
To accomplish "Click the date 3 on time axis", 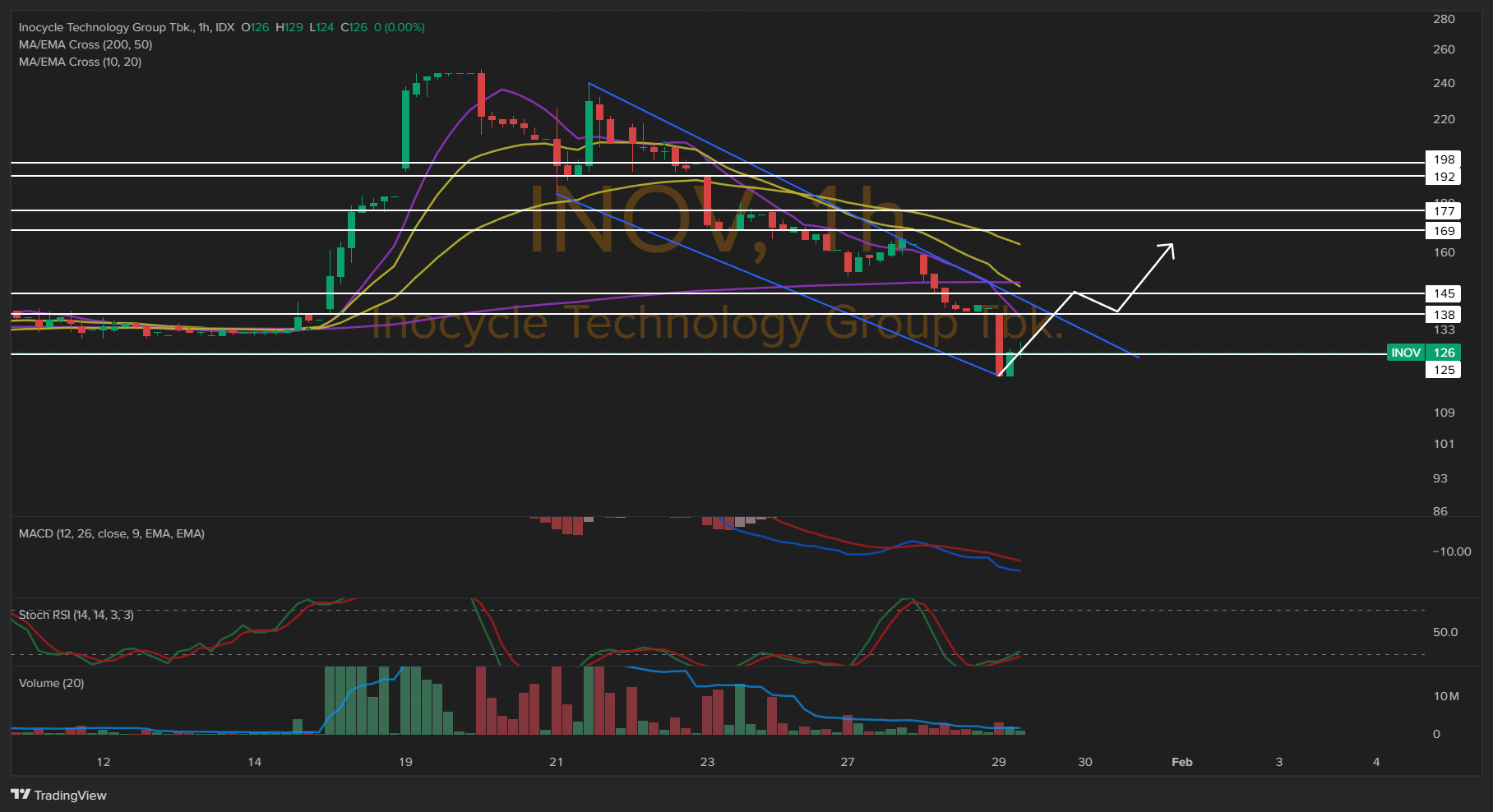I will (1279, 762).
